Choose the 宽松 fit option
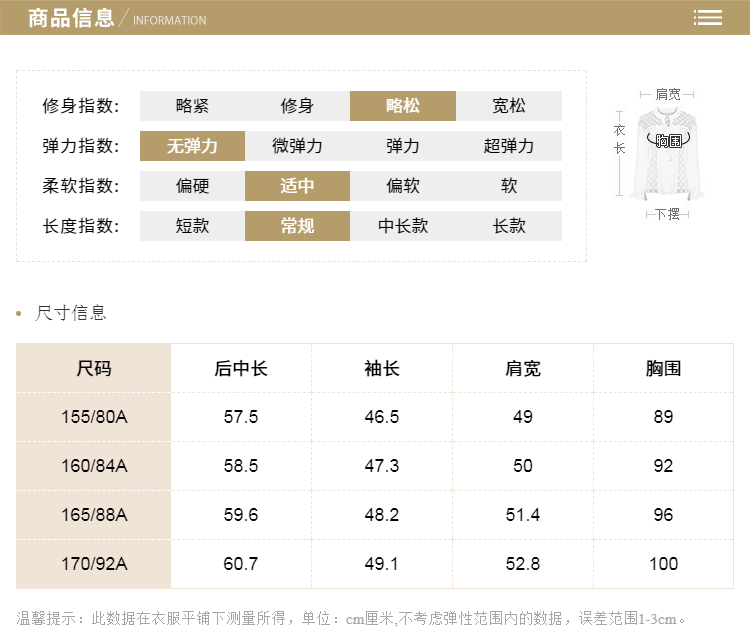This screenshot has height=628, width=750. click(509, 106)
